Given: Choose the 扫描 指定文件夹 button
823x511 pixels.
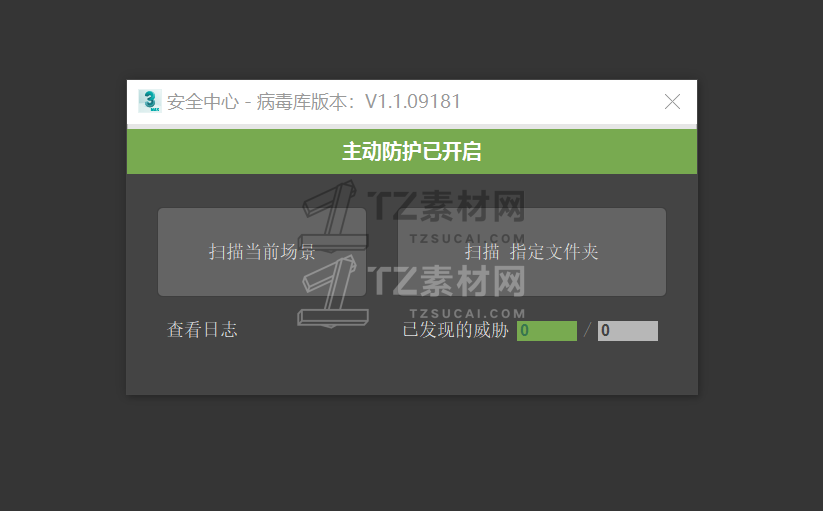Looking at the screenshot, I should (532, 252).
